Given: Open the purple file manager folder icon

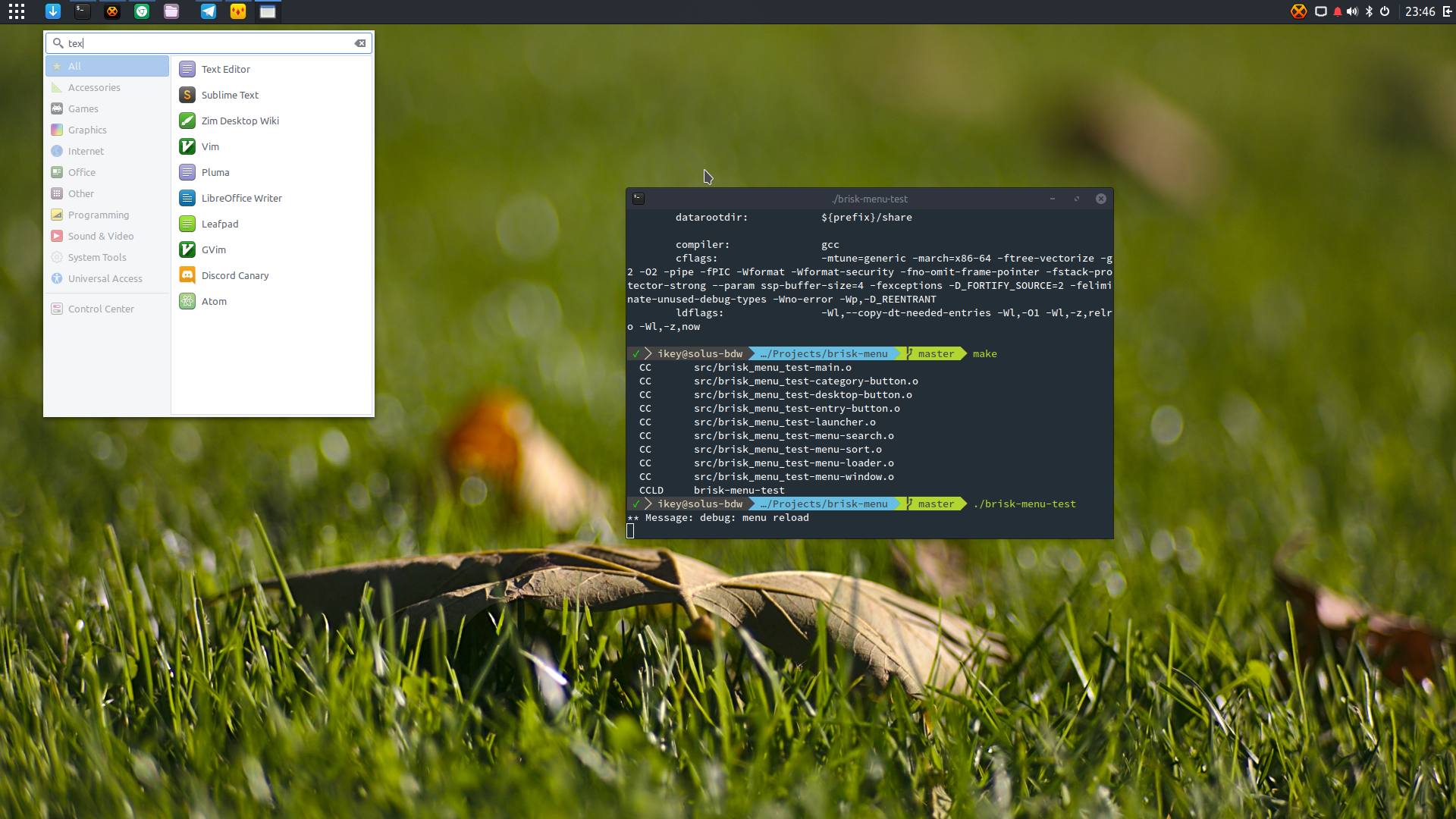Looking at the screenshot, I should coord(171,11).
